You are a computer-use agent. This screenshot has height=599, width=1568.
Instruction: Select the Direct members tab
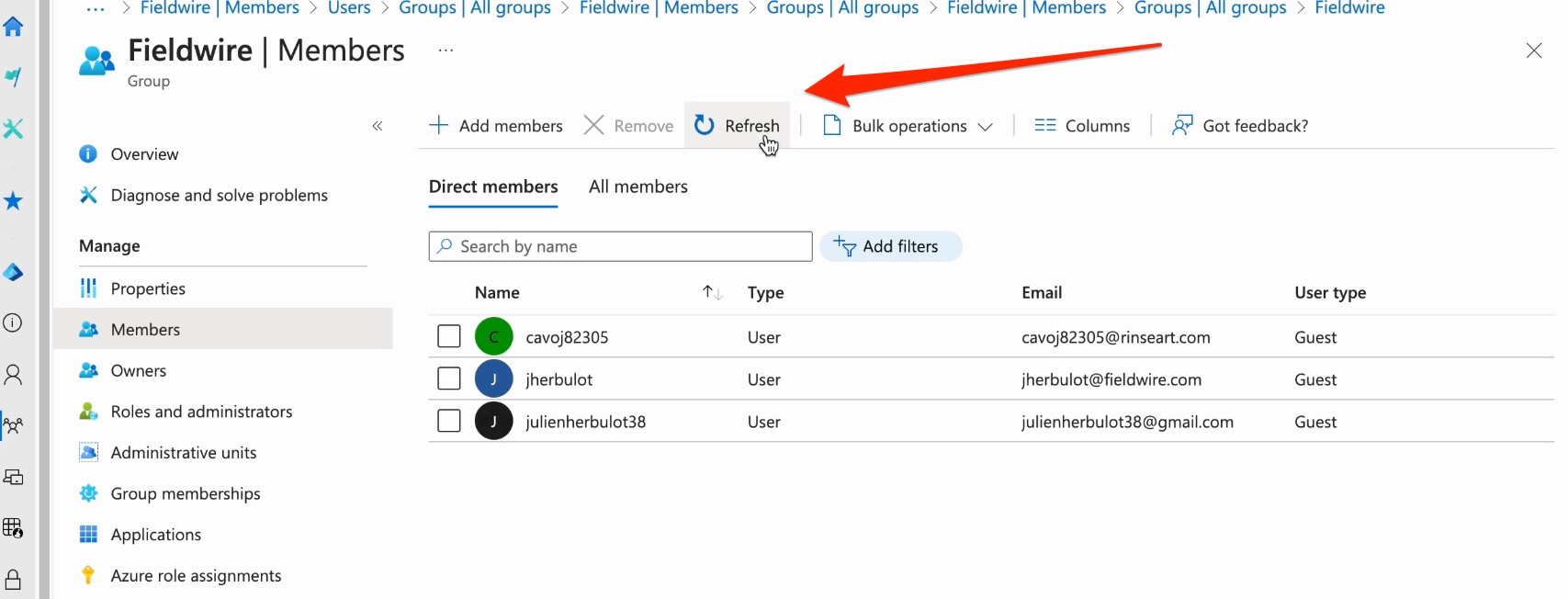[493, 186]
